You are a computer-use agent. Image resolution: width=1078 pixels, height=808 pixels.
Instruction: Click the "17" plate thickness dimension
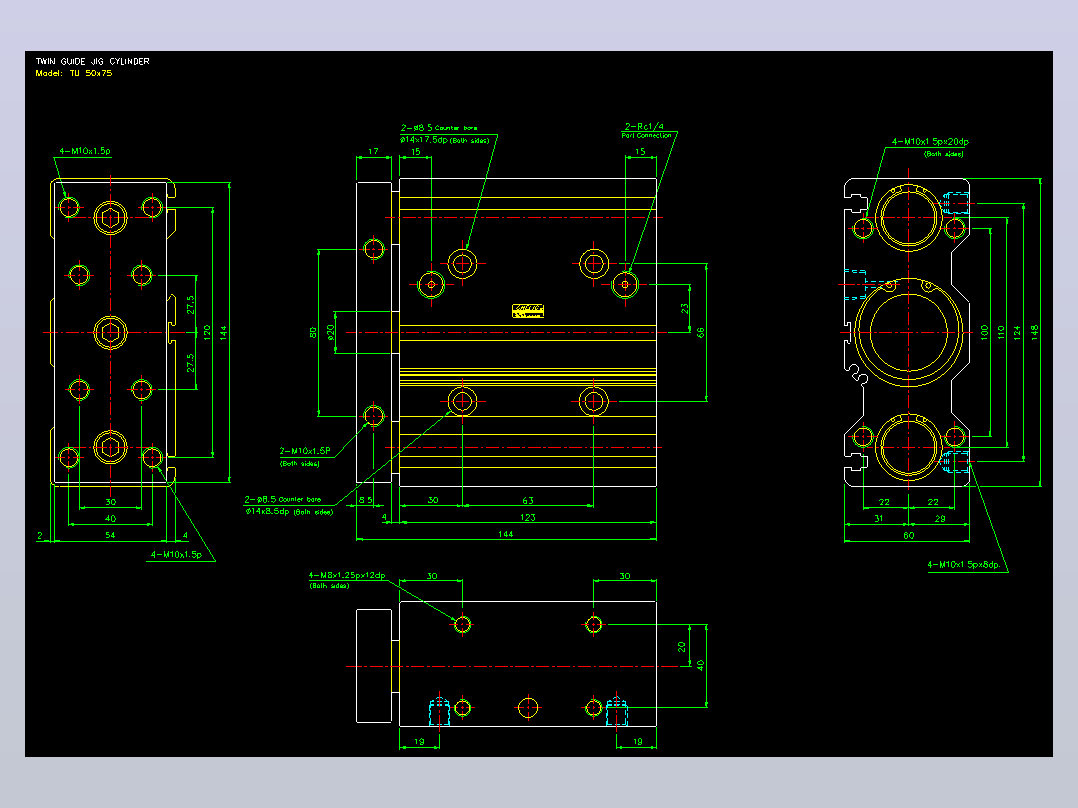tap(373, 151)
